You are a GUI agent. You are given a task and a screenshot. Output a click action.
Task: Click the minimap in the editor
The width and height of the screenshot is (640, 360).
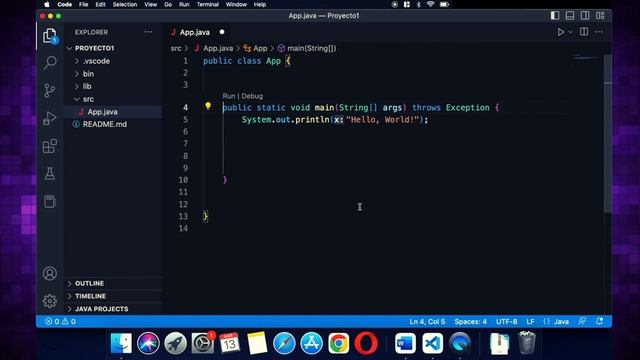[x=586, y=58]
